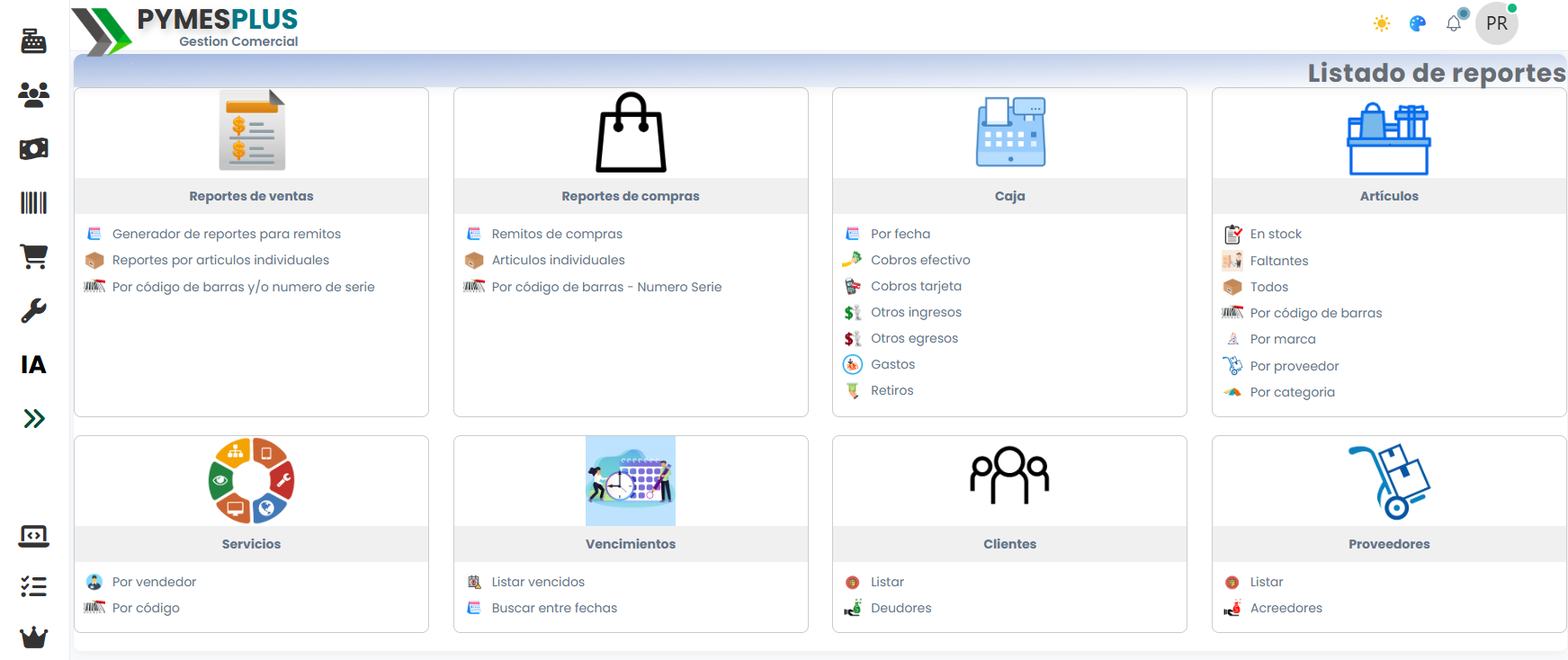
Task: Open Generador de reportes para remitos
Action: point(226,234)
